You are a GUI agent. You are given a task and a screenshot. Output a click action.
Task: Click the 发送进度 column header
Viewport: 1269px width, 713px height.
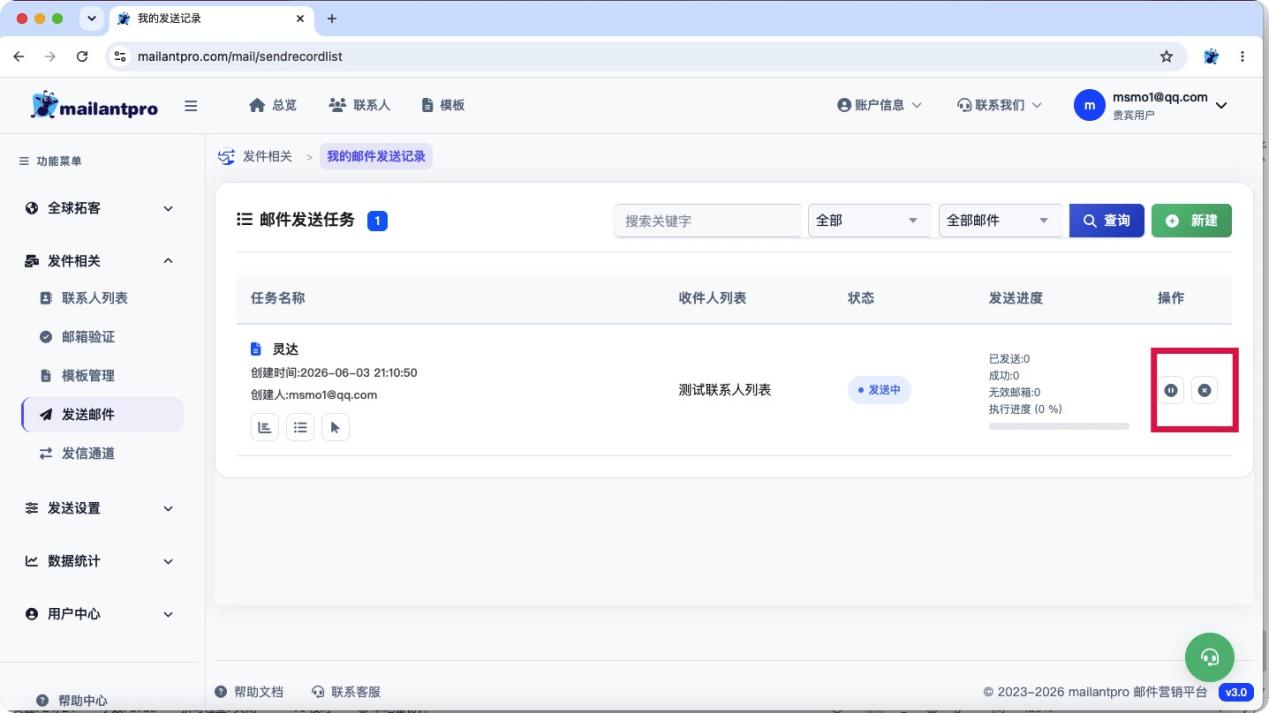point(1016,298)
